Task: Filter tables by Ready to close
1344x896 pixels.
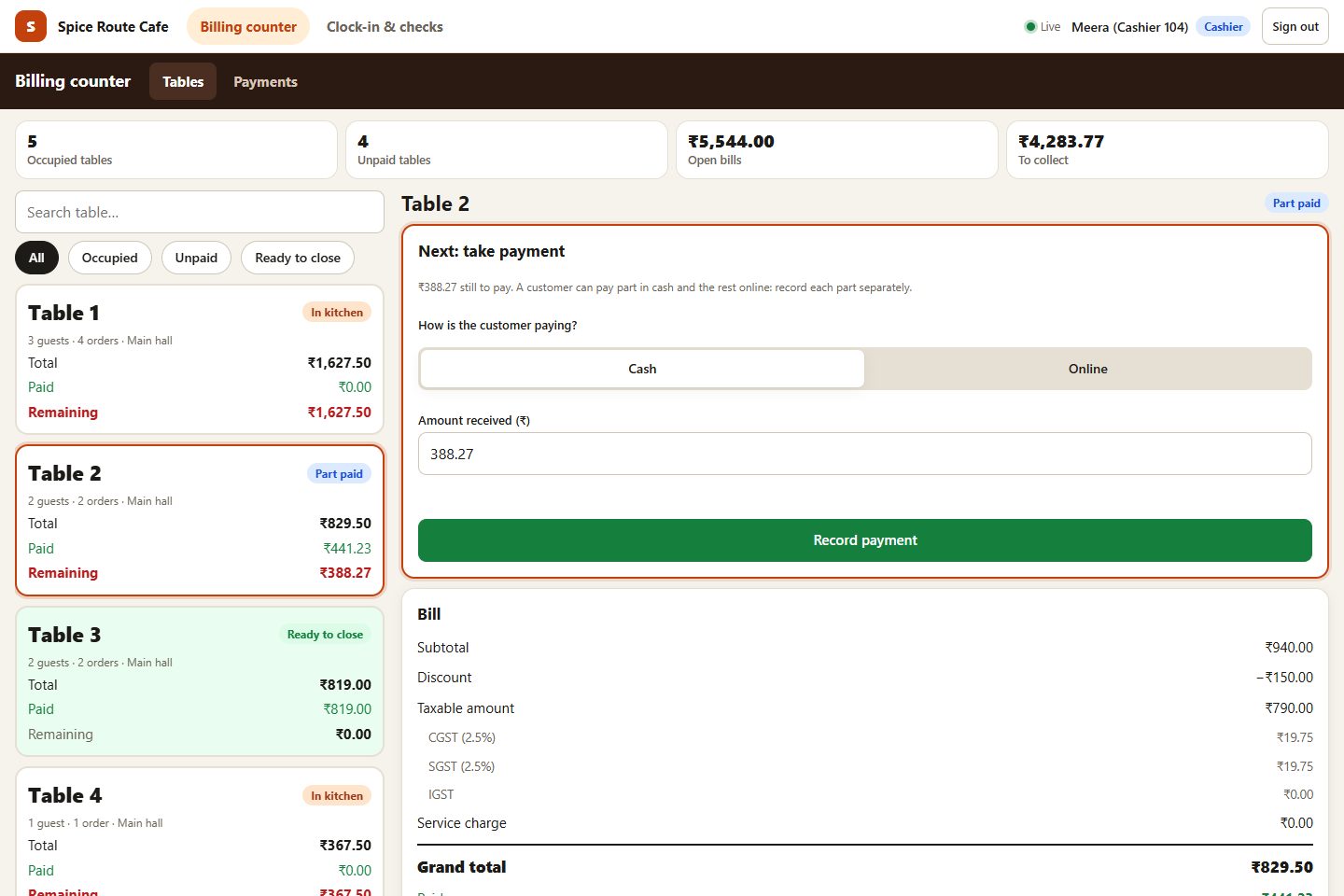Action: click(x=298, y=258)
